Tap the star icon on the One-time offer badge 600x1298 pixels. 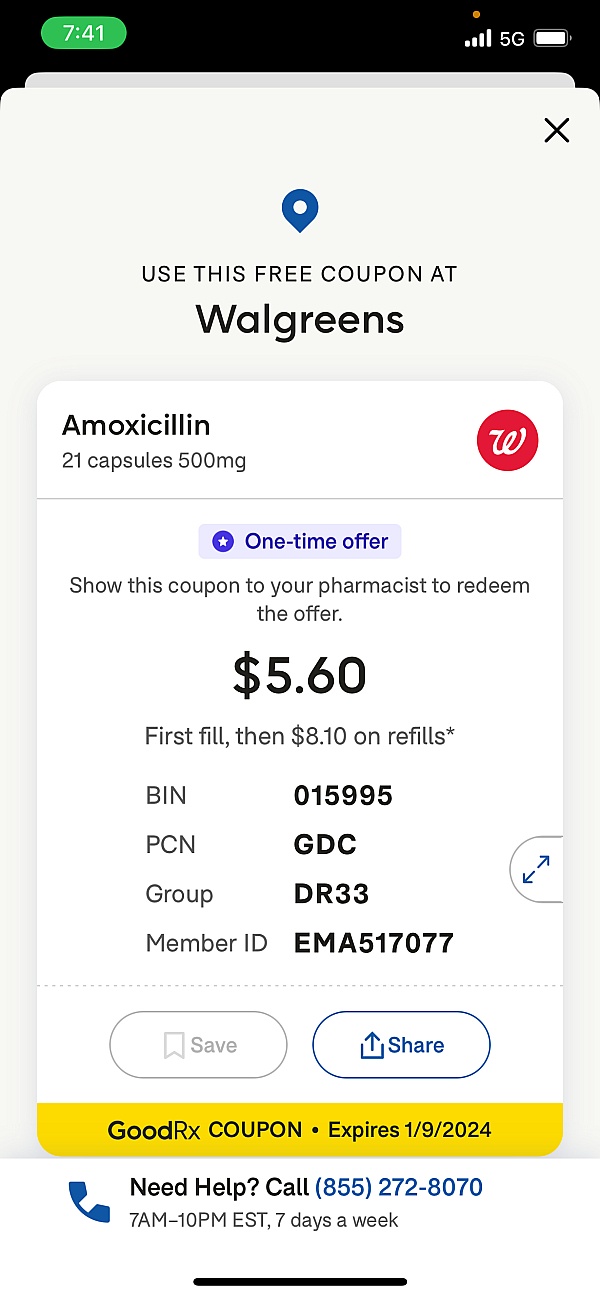pos(223,542)
